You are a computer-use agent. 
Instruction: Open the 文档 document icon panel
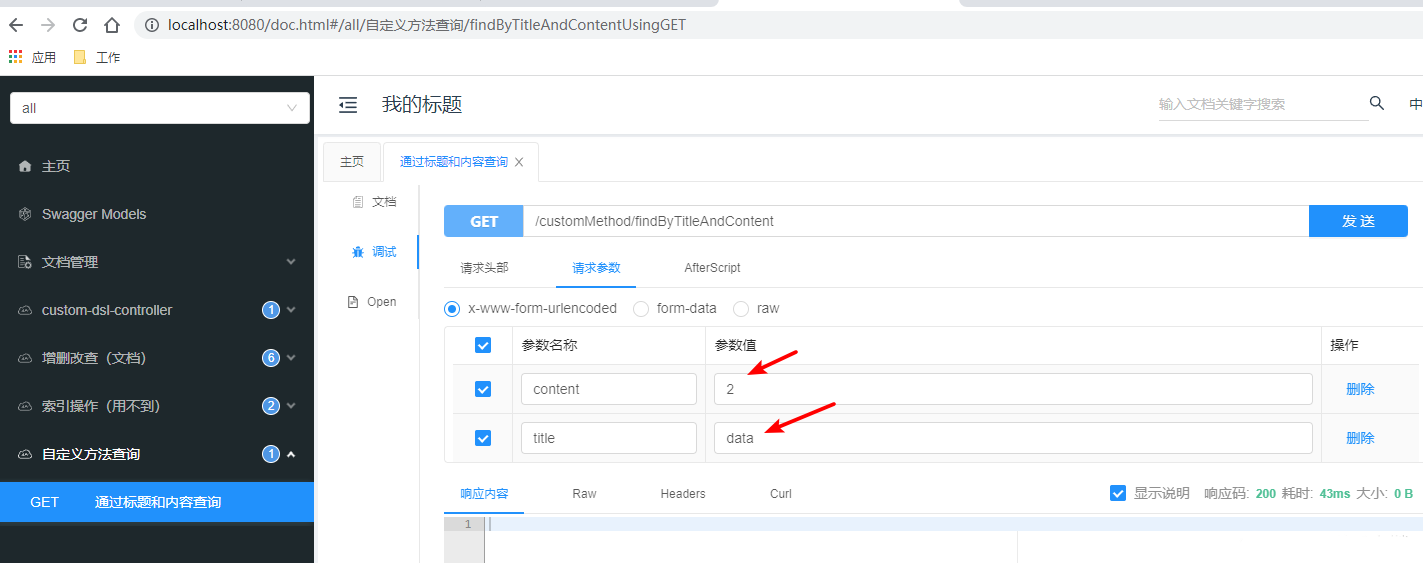pos(358,202)
